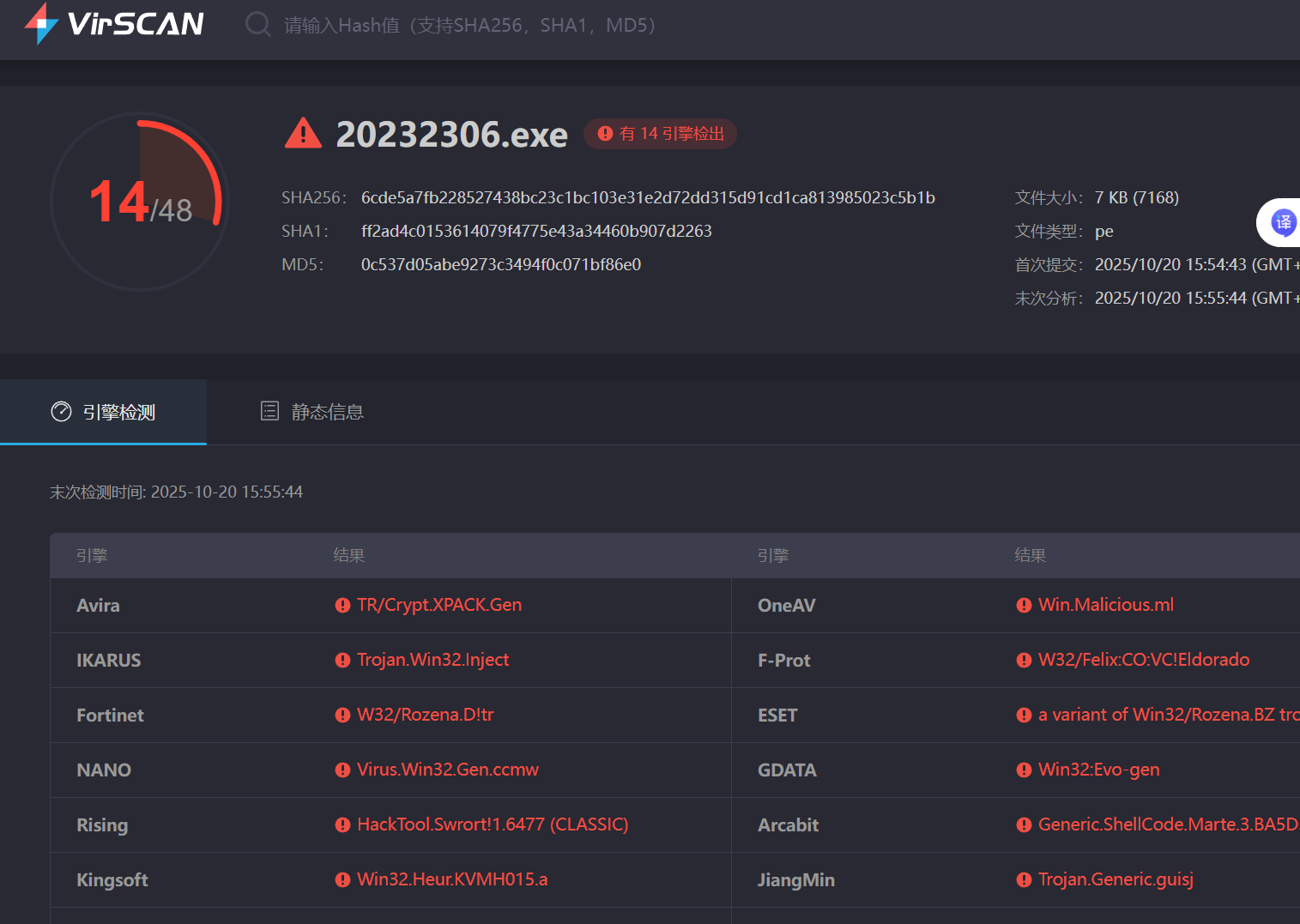Click result Win.Malicious.ml

1106,605
